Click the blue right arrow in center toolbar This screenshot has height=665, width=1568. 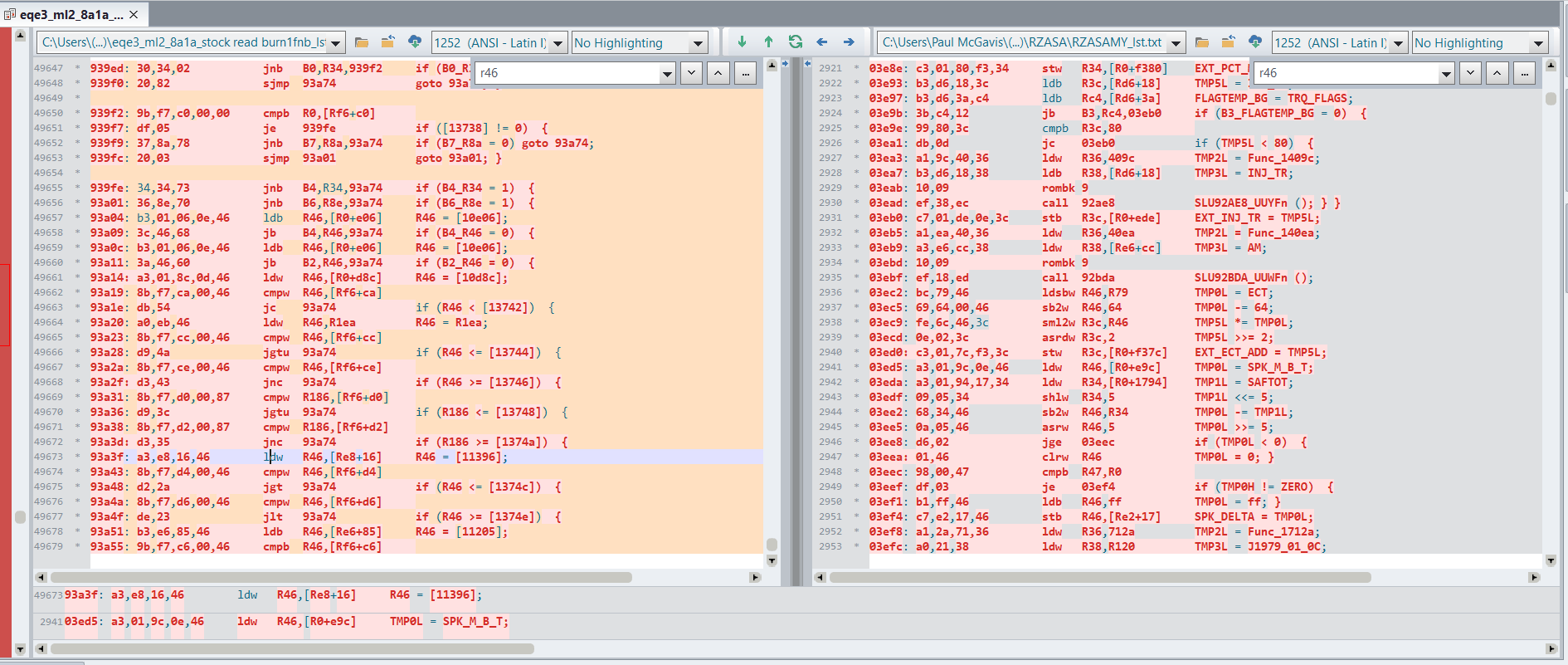coord(849,42)
